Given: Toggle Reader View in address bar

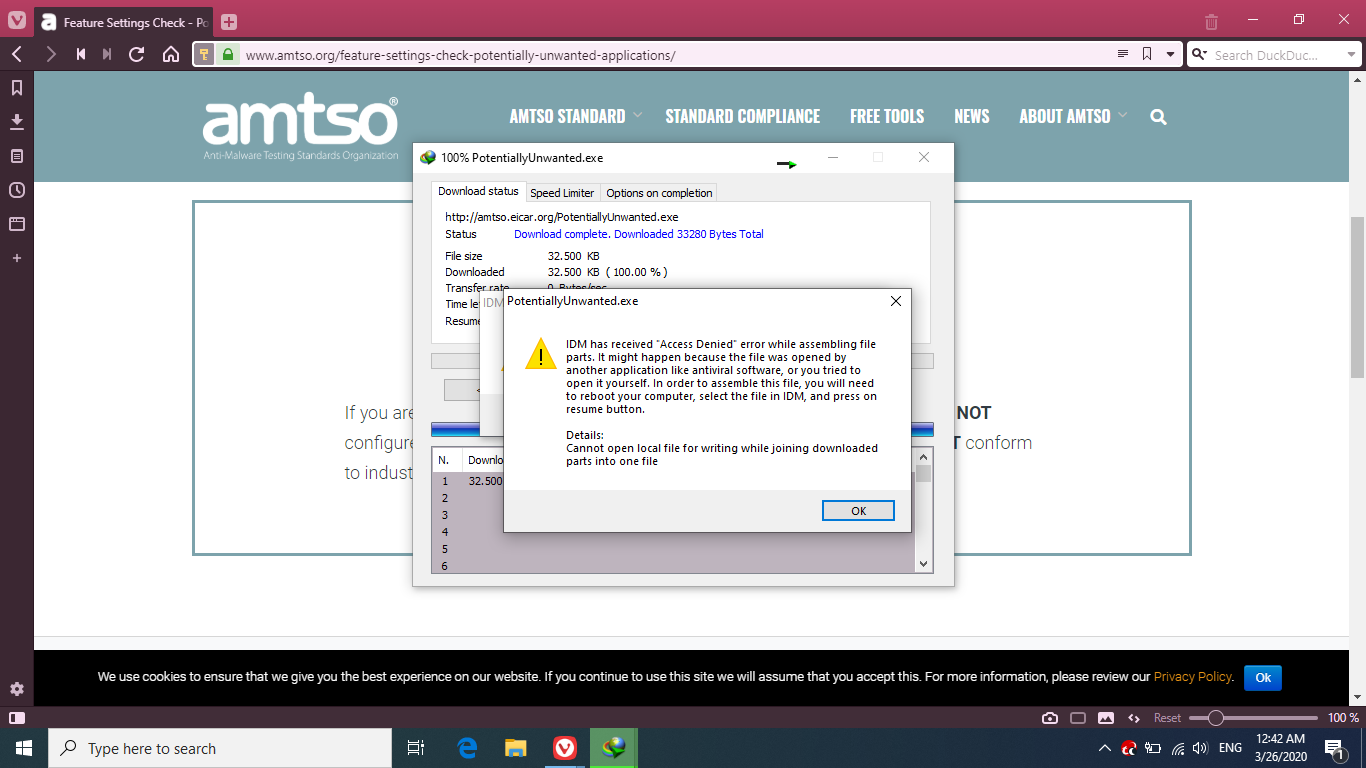Looking at the screenshot, I should (x=1123, y=54).
